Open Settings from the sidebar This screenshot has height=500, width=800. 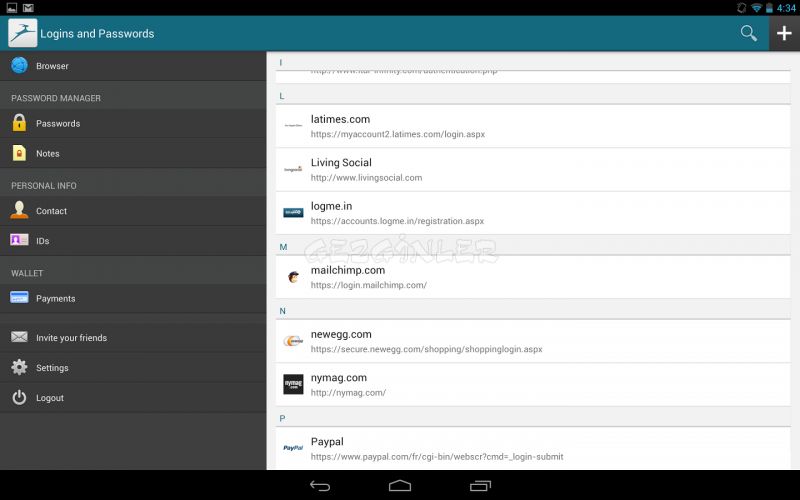coord(133,367)
